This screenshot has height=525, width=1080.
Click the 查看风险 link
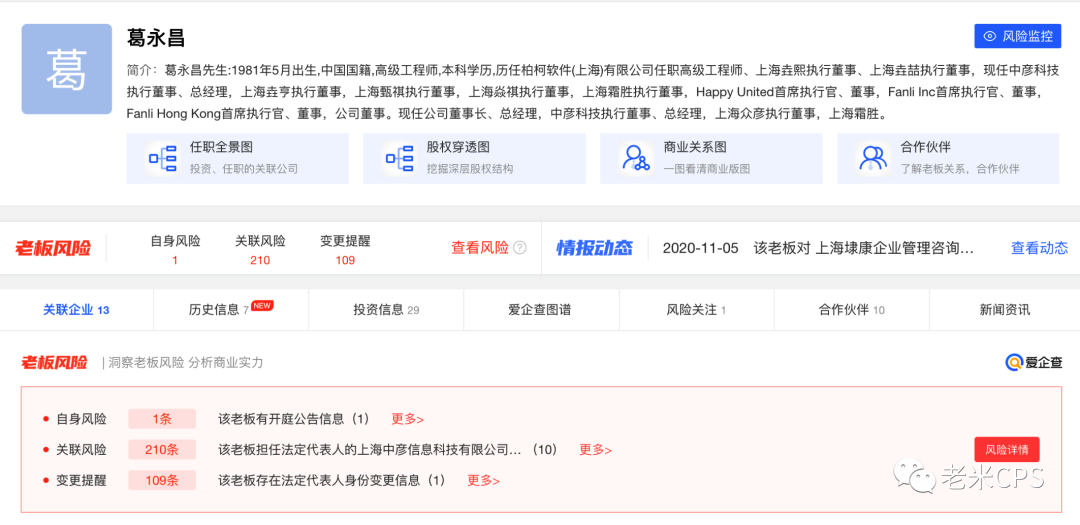480,248
